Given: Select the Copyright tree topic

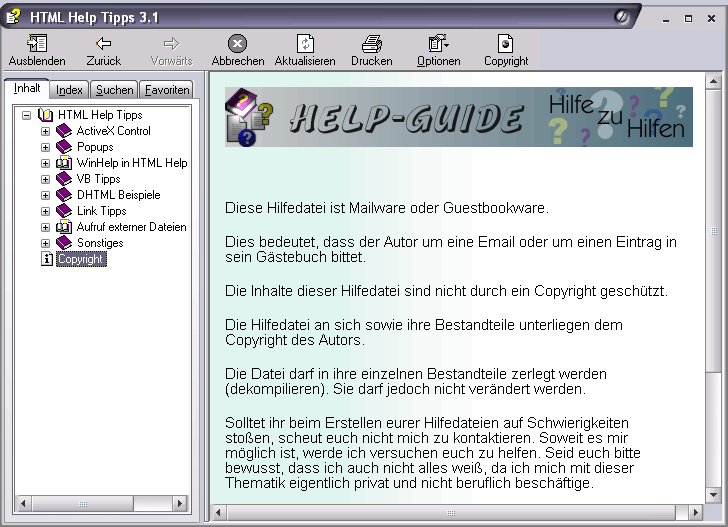Looking at the screenshot, I should point(81,259).
